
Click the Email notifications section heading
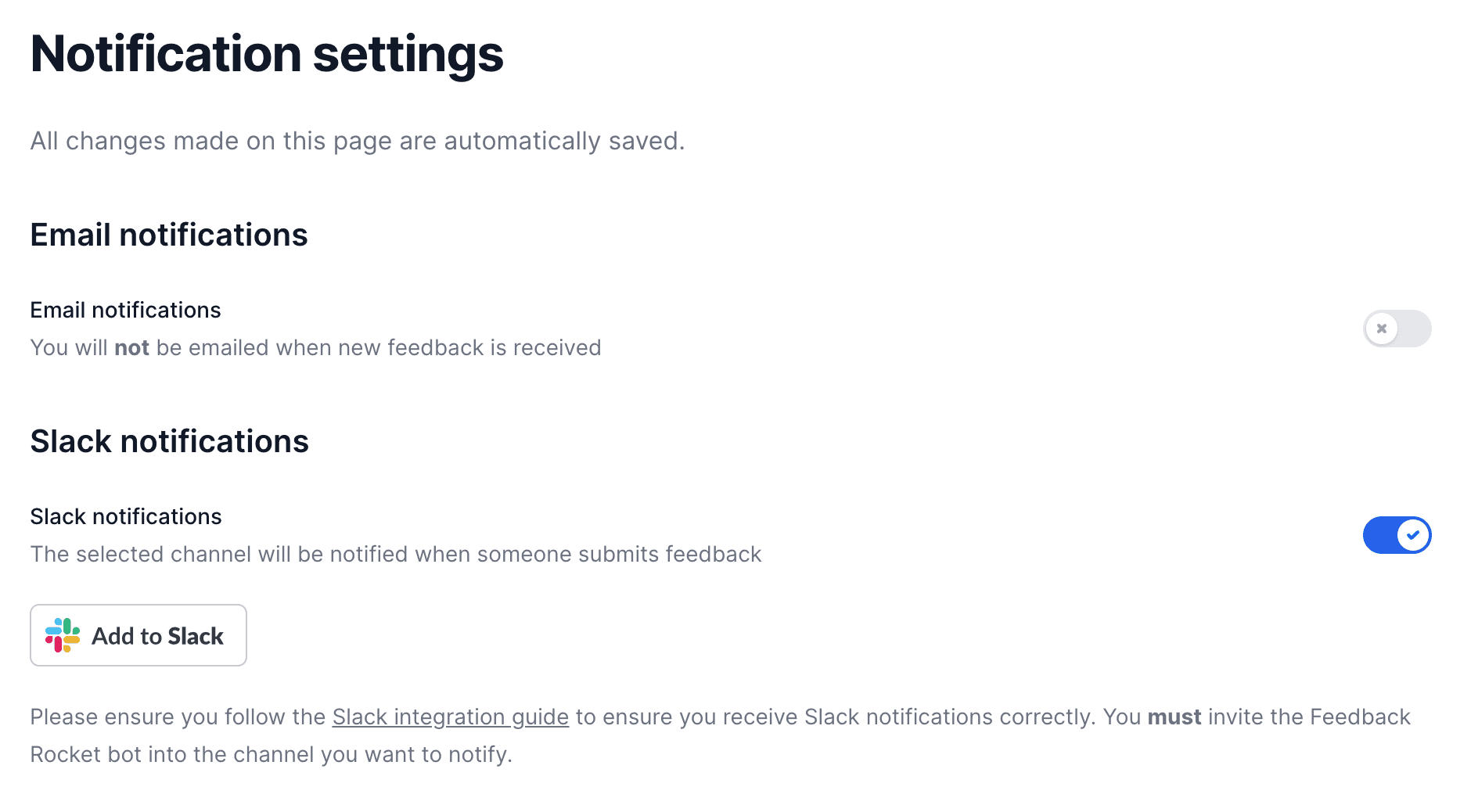point(169,235)
